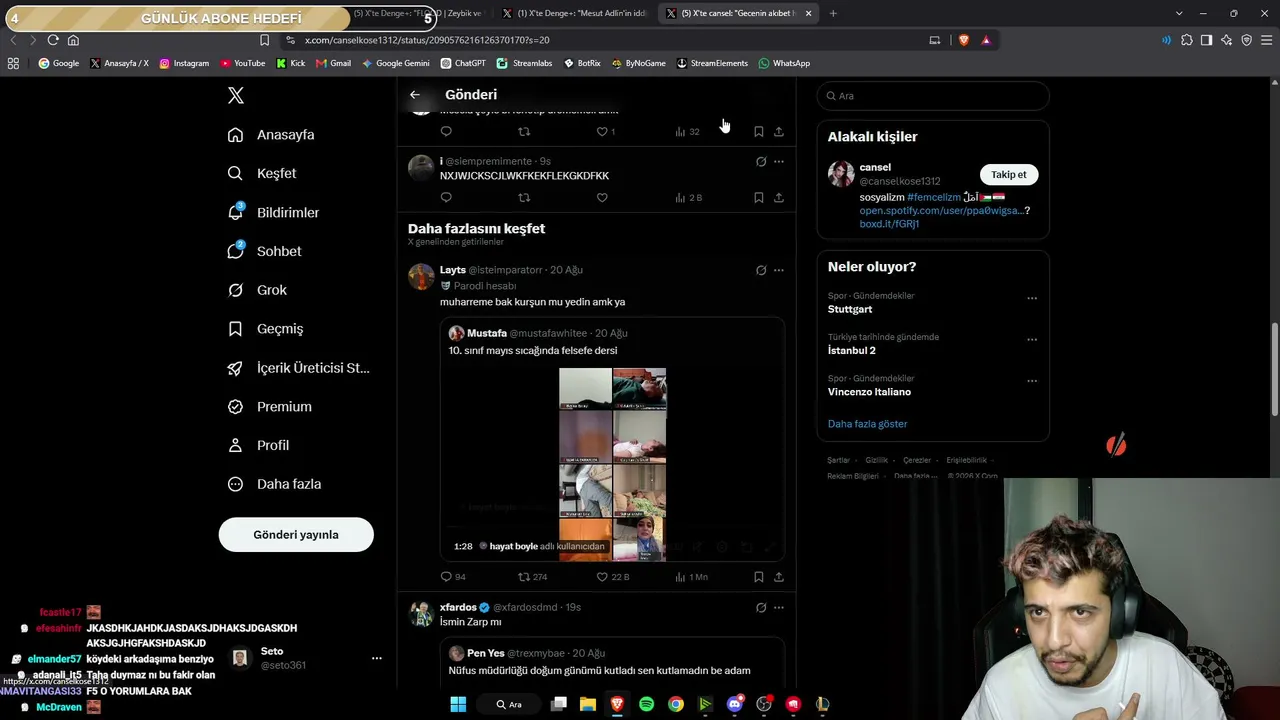Open Sohbet messages in the sidebar
The width and height of the screenshot is (1280, 720).
point(264,251)
